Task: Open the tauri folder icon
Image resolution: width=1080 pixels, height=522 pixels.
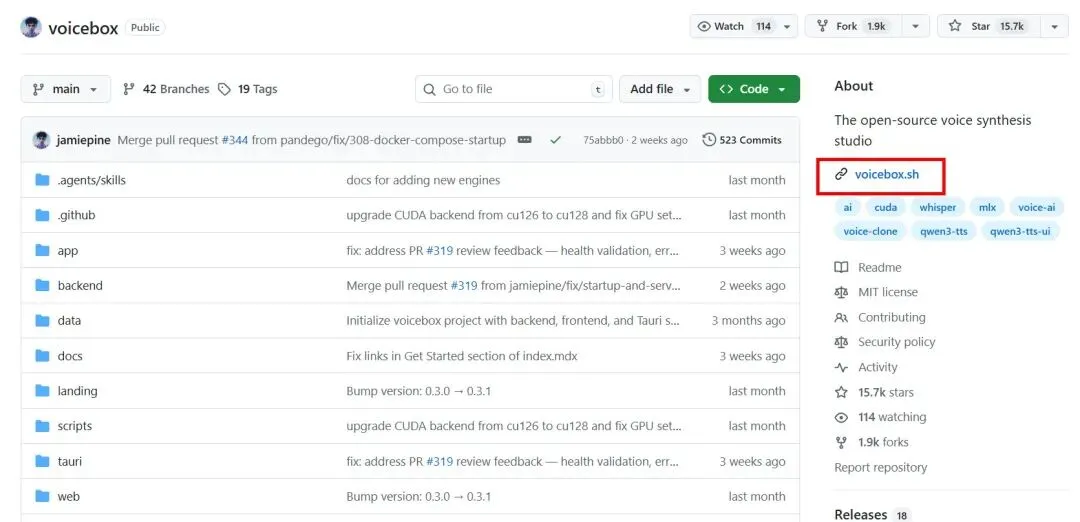Action: coord(43,461)
